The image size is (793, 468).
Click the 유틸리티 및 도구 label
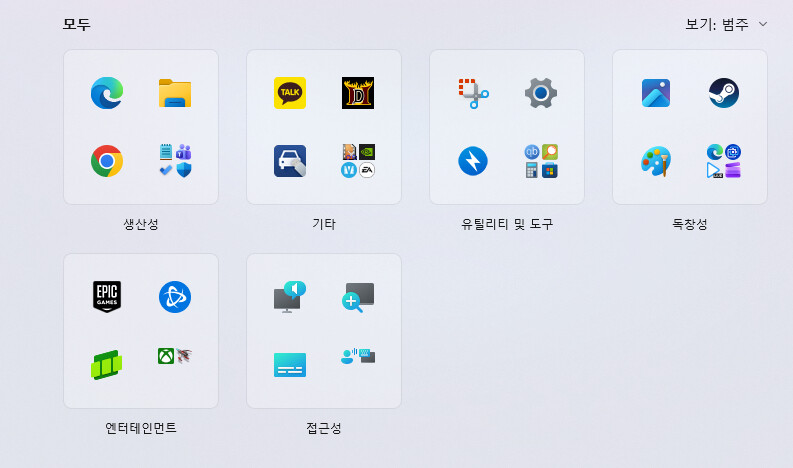coord(507,224)
